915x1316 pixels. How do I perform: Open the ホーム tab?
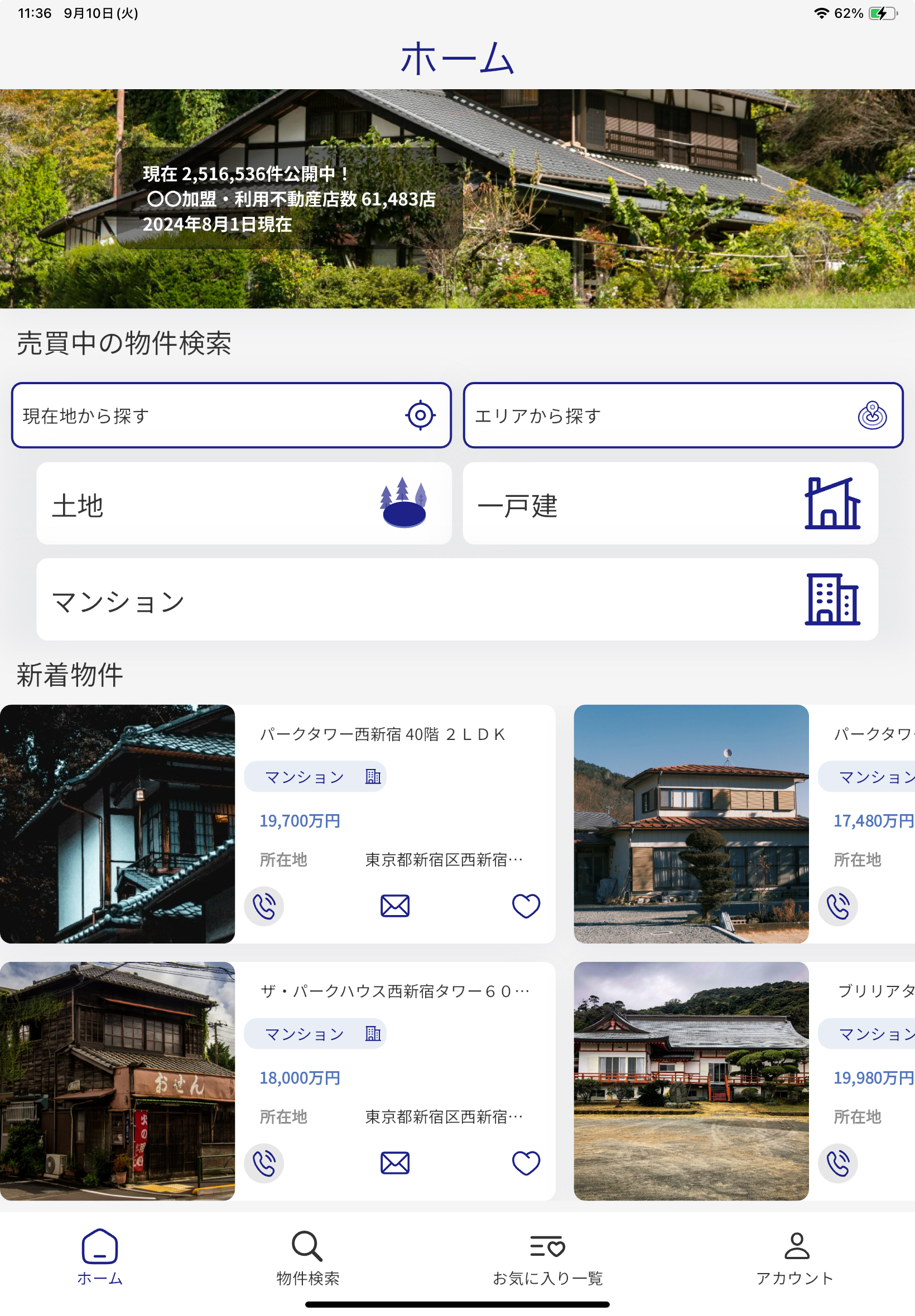pyautogui.click(x=100, y=1257)
